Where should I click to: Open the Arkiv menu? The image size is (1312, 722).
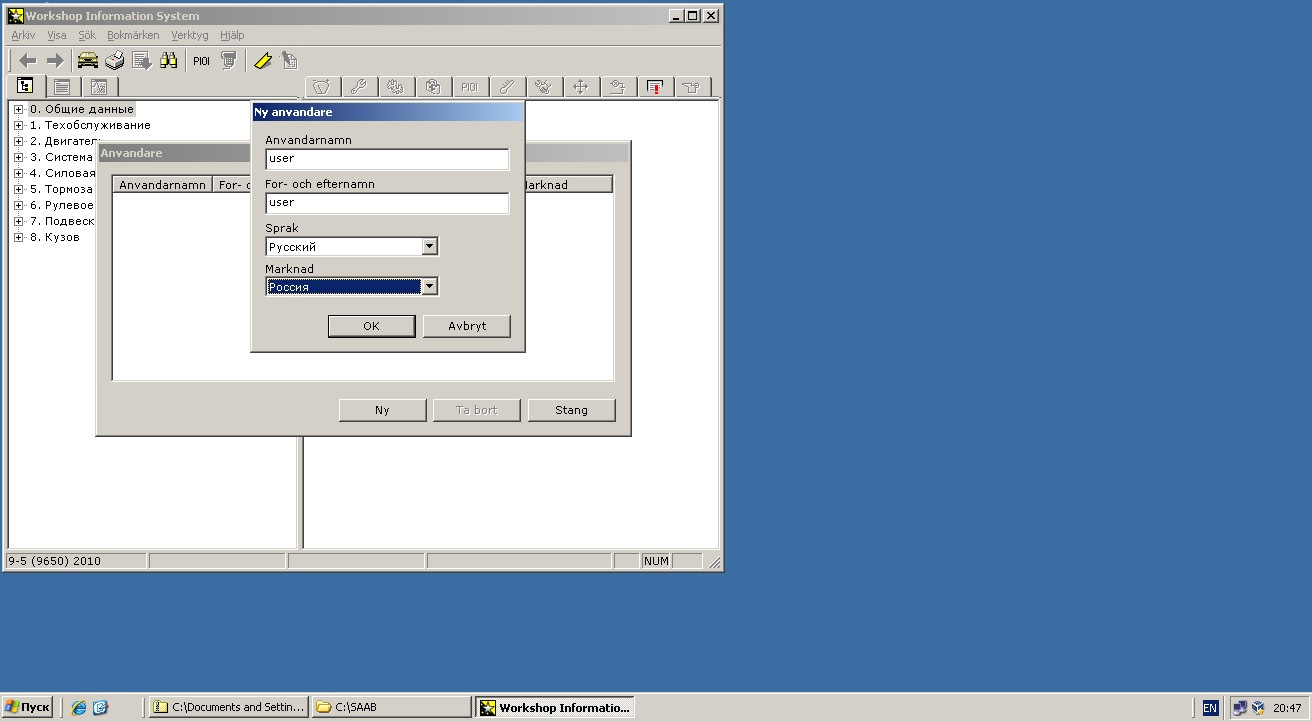pyautogui.click(x=23, y=35)
